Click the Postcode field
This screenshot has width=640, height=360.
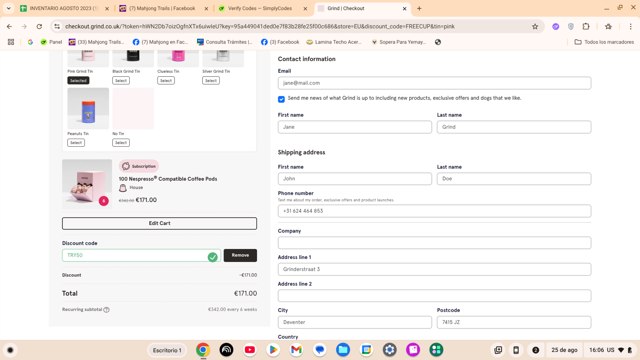click(514, 322)
